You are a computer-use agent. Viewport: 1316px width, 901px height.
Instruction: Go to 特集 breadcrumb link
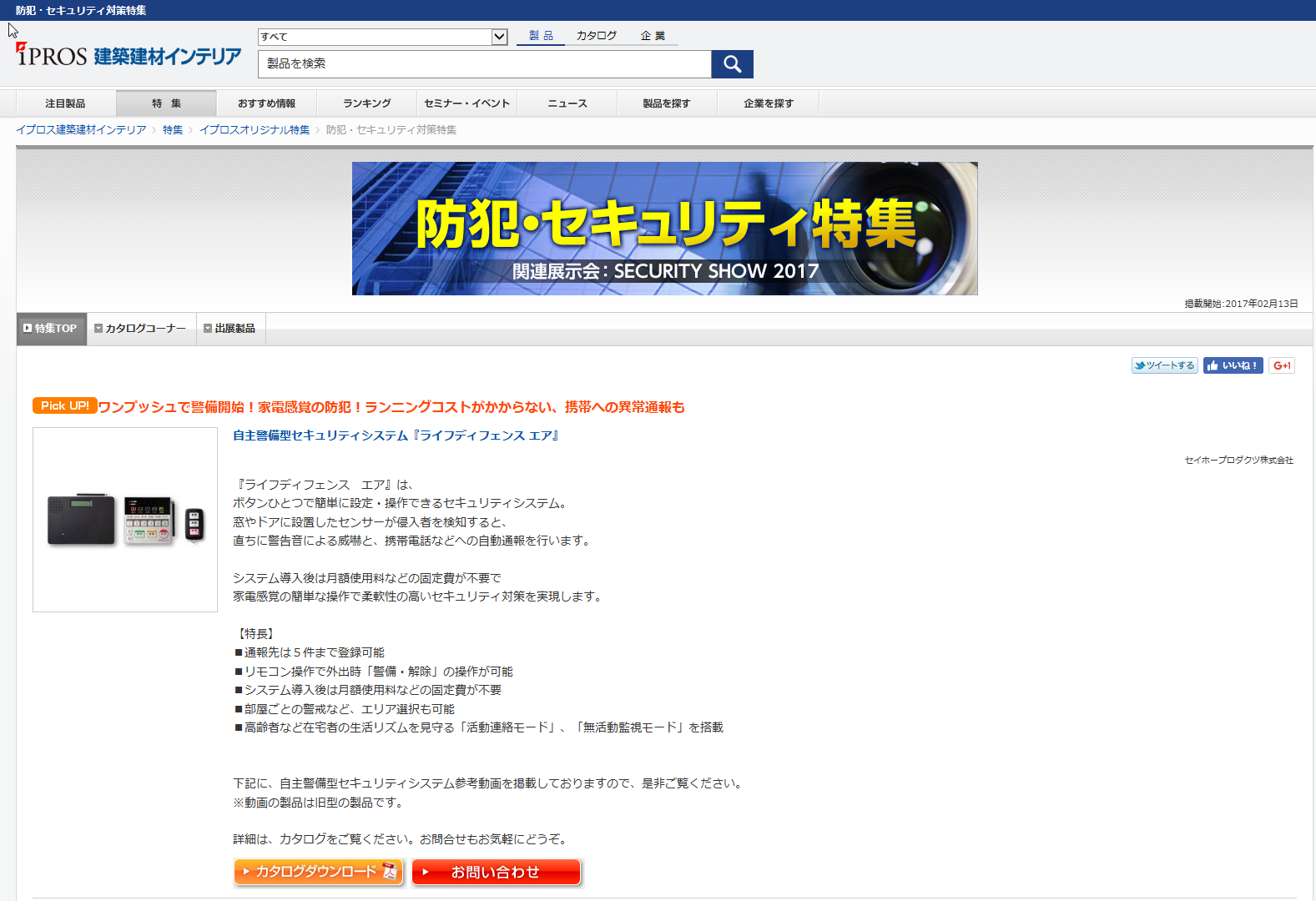[173, 130]
